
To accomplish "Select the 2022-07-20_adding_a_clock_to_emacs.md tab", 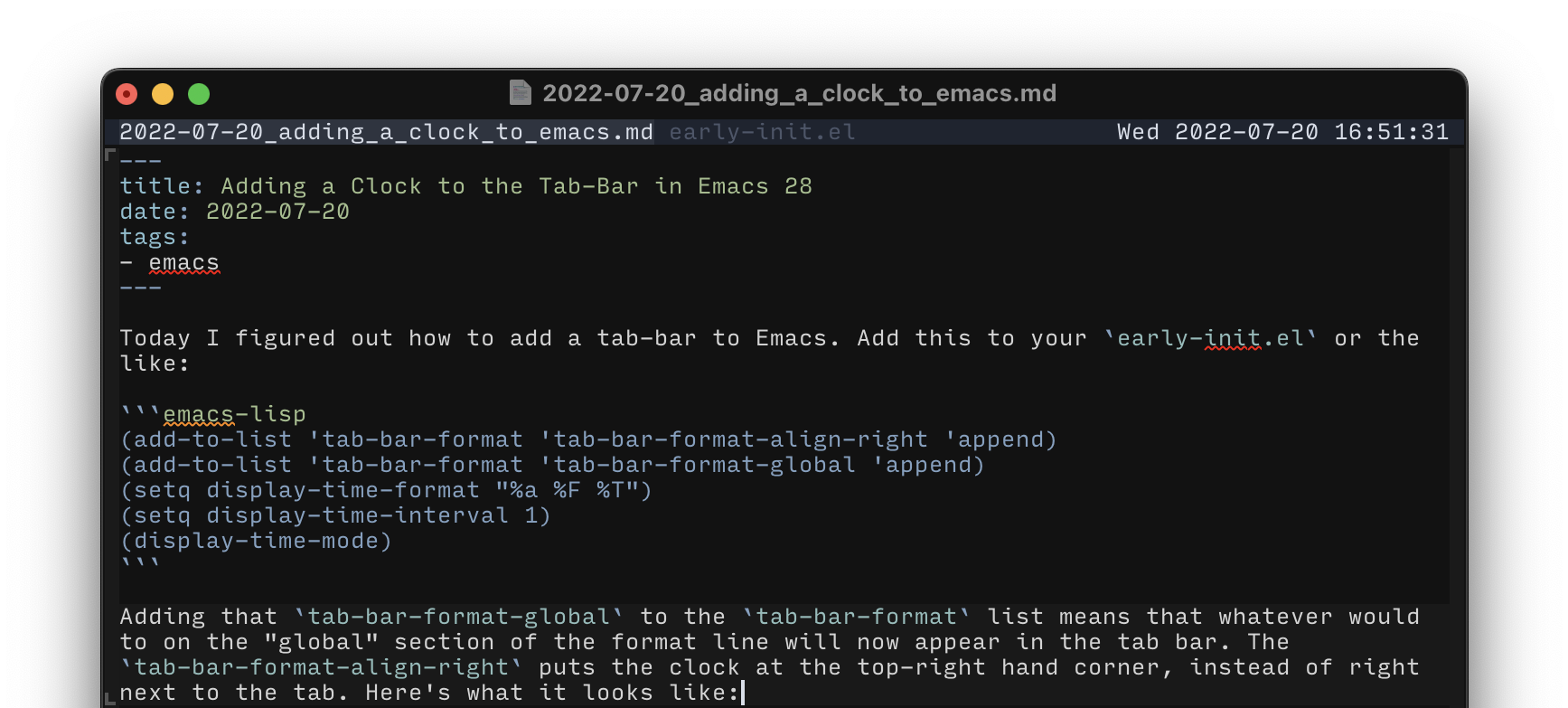I will [386, 132].
